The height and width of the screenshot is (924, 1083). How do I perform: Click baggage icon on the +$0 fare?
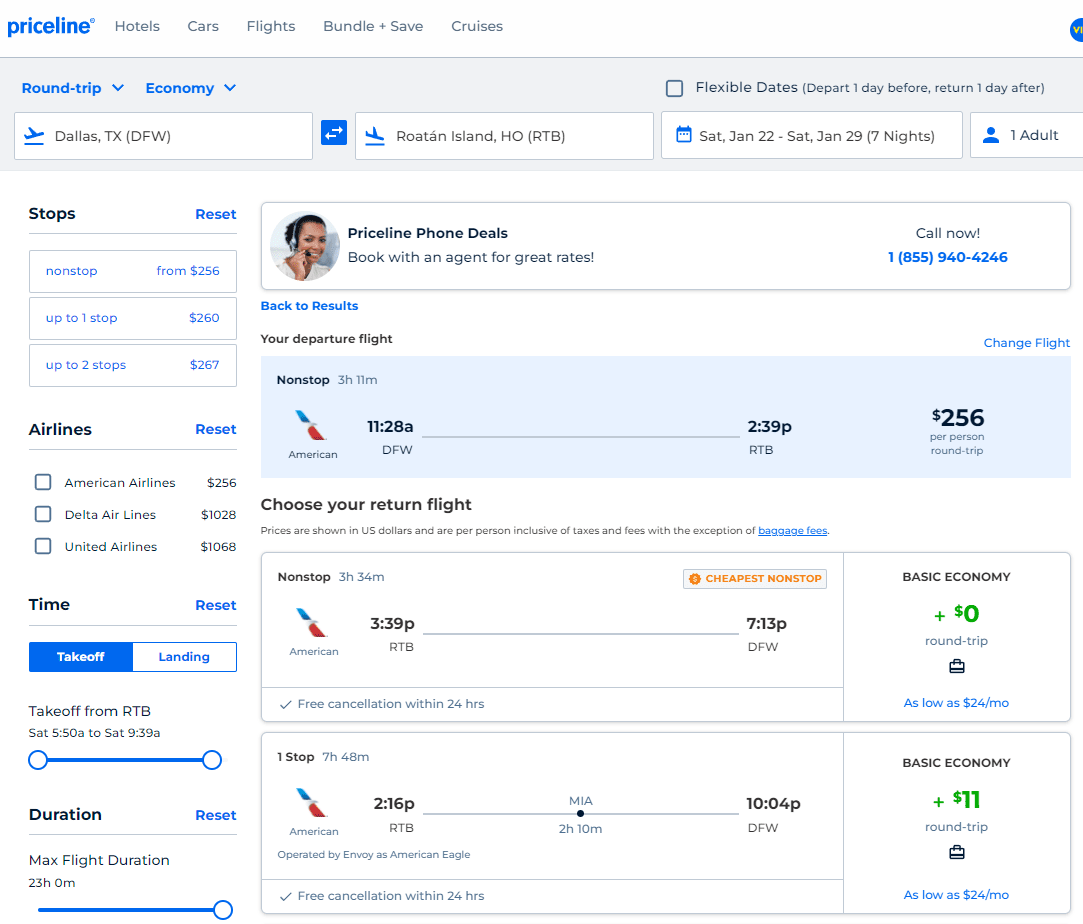[x=957, y=666]
